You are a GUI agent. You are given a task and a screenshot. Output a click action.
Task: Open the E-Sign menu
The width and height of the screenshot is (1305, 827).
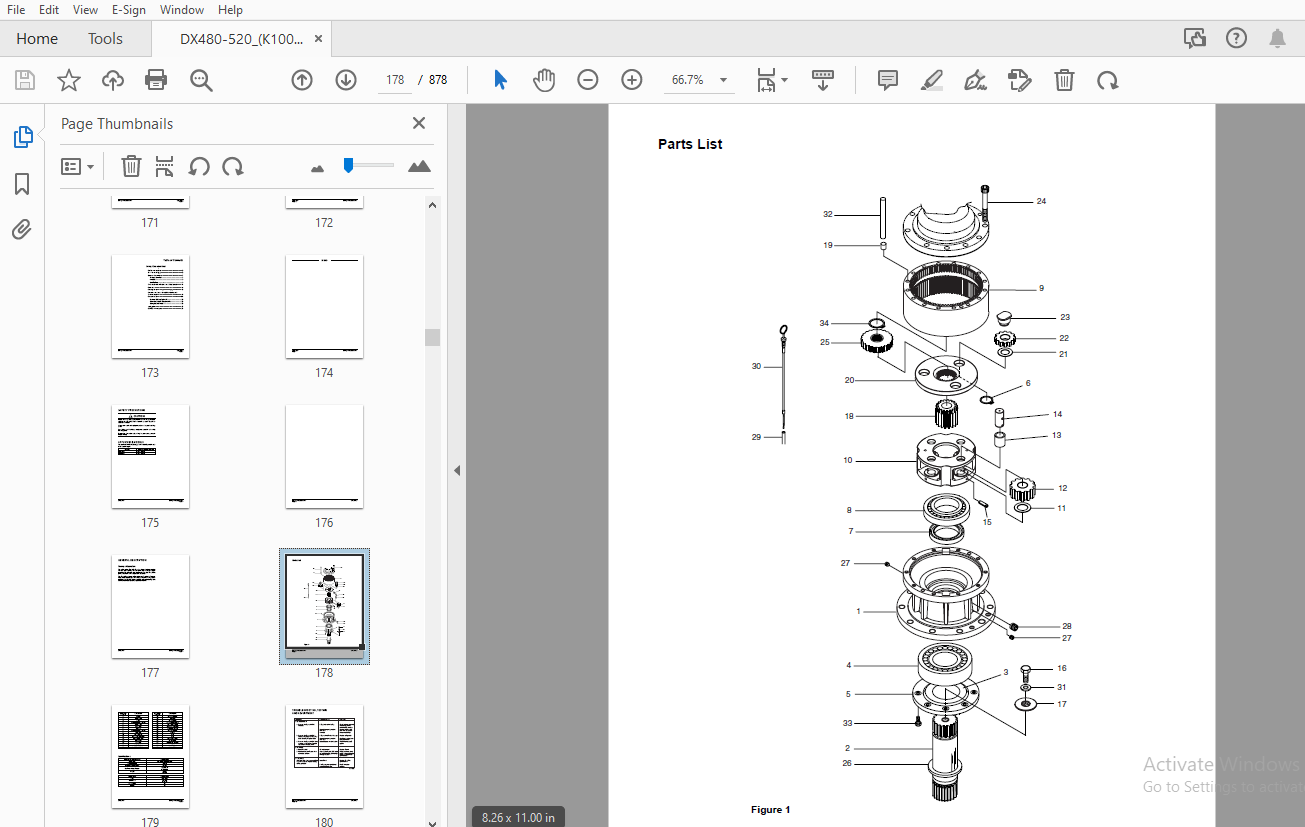[129, 10]
